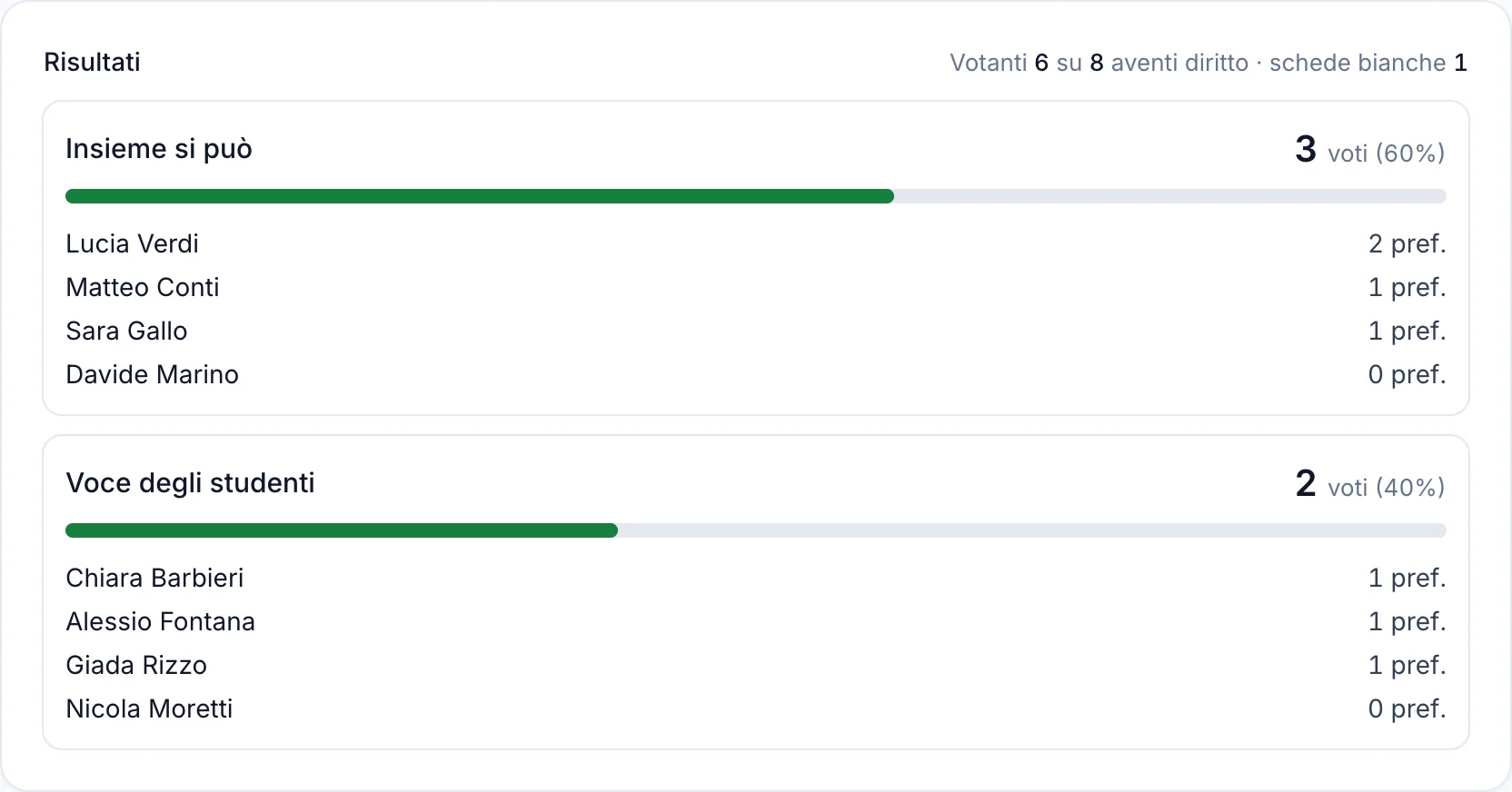The image size is (1512, 792).
Task: Select candidate Sara Gallo
Action: (126, 331)
